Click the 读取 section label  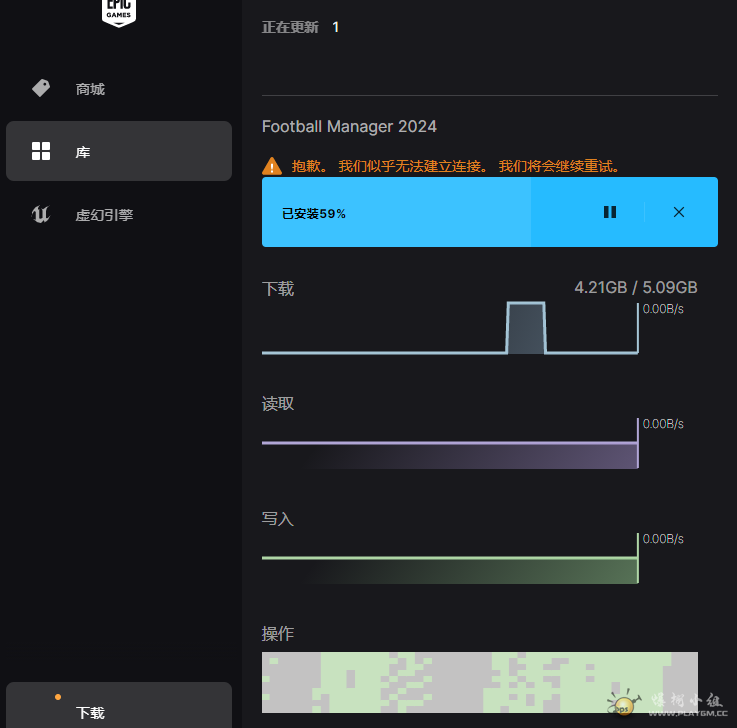278,404
